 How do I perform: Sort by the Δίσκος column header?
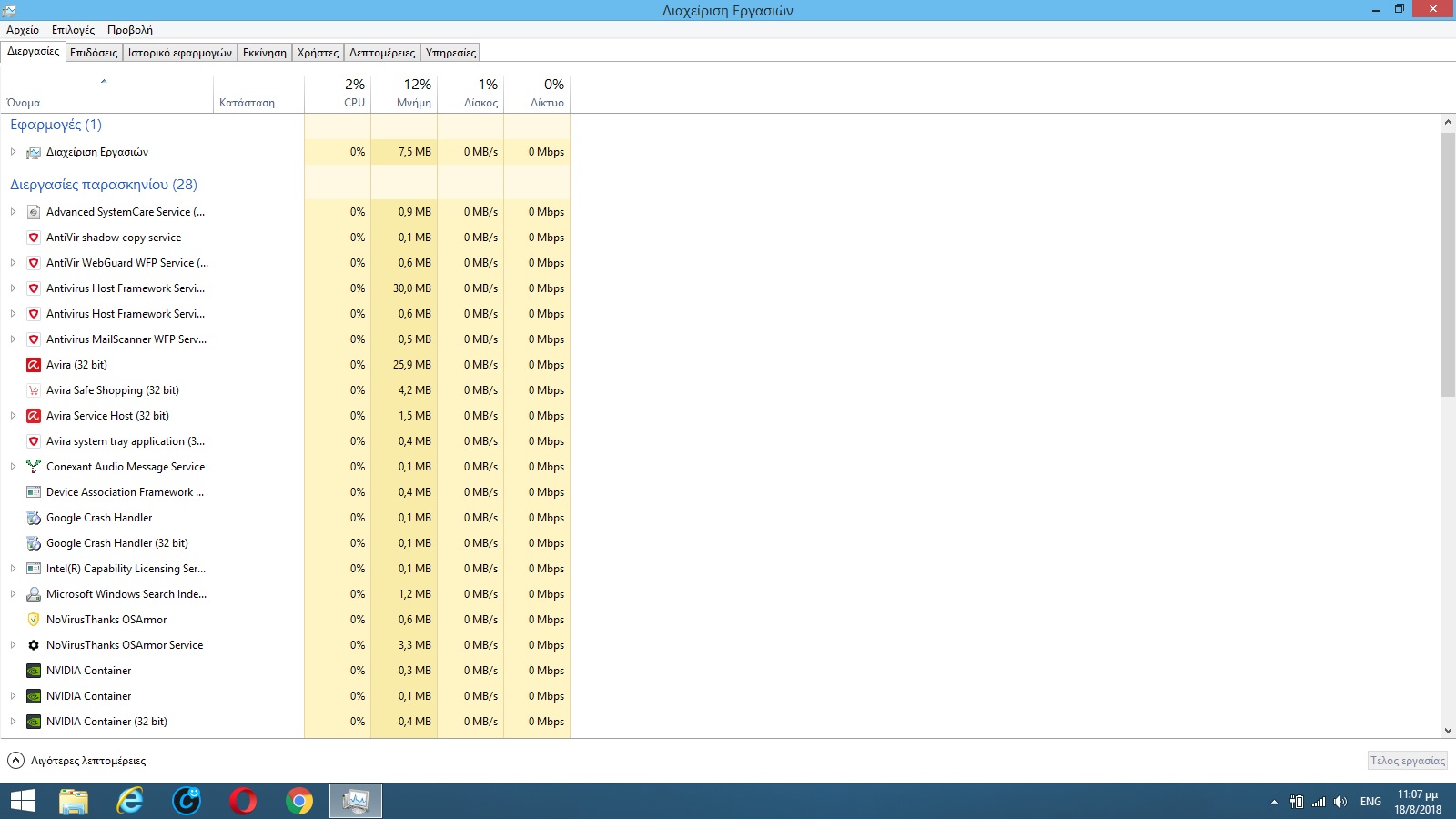tap(470, 92)
